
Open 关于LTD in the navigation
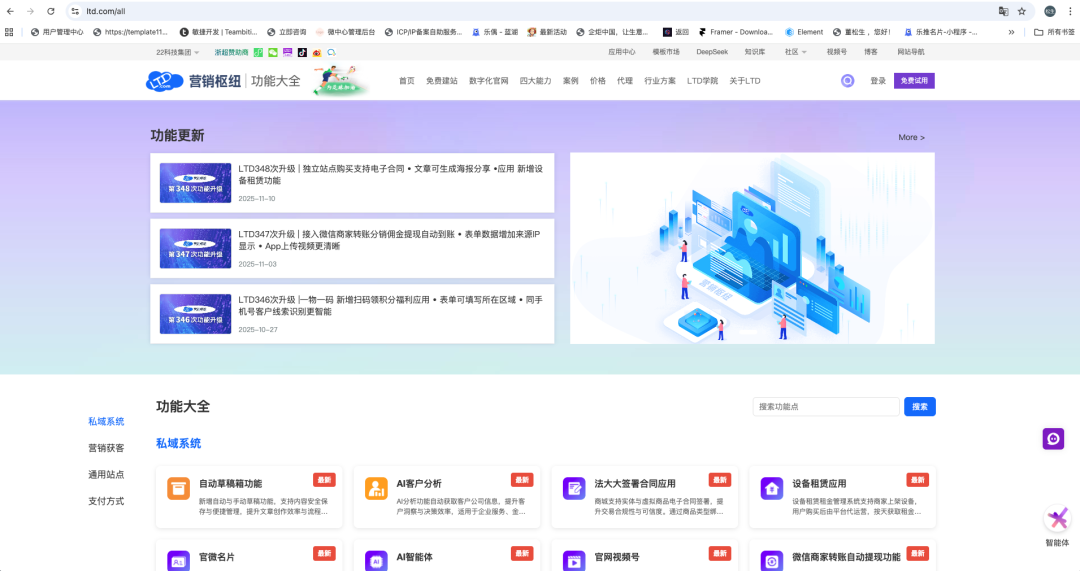coord(745,81)
